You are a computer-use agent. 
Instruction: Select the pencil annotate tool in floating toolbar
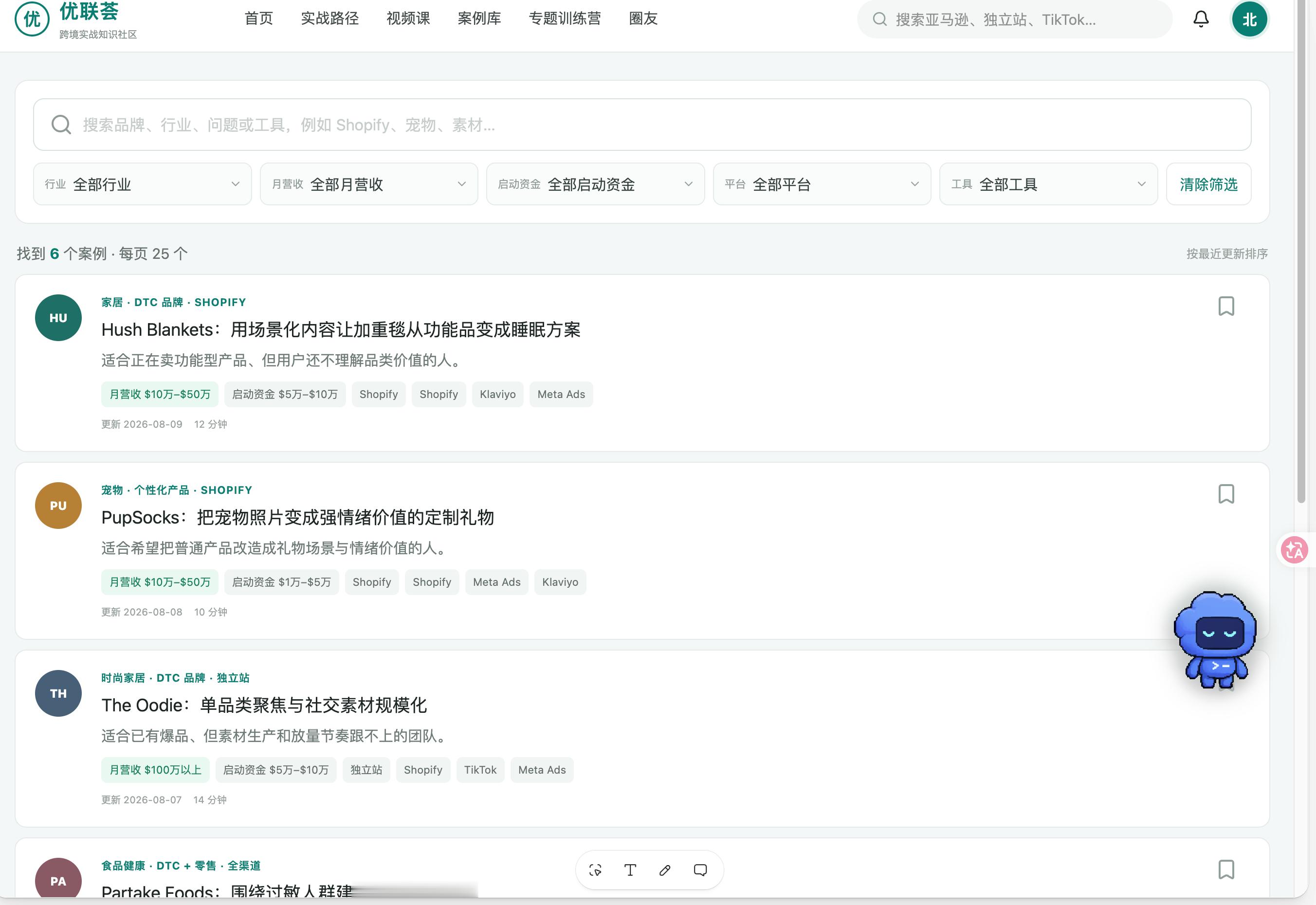665,870
